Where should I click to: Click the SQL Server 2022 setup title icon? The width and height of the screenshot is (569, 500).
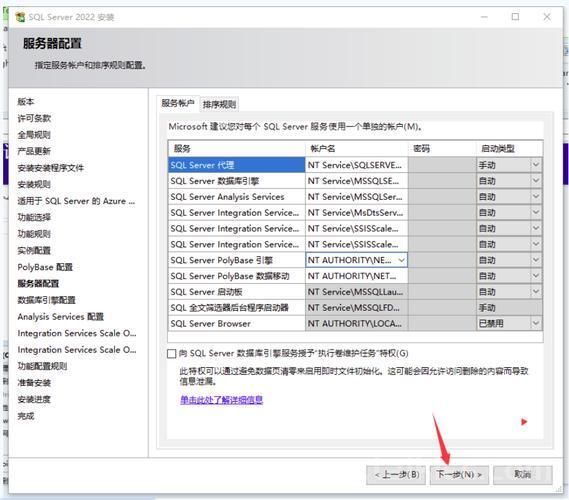point(20,17)
